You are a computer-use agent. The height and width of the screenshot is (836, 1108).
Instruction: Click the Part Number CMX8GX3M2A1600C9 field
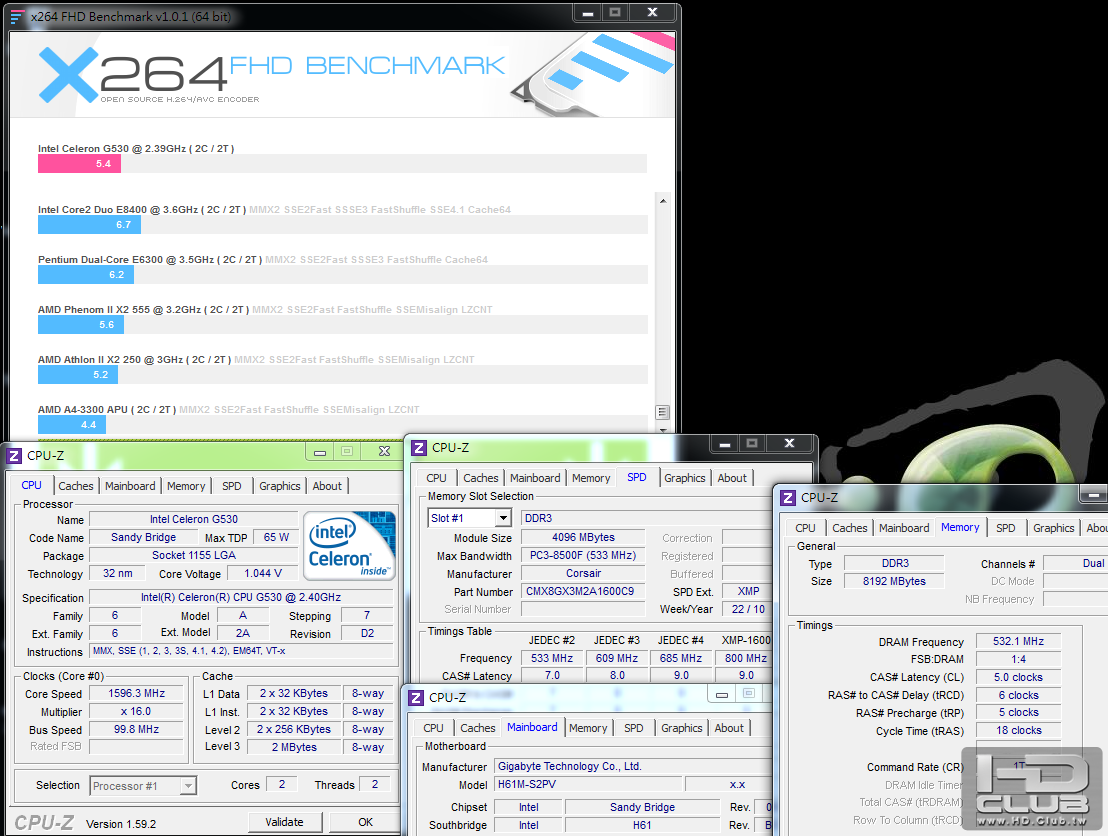[583, 591]
